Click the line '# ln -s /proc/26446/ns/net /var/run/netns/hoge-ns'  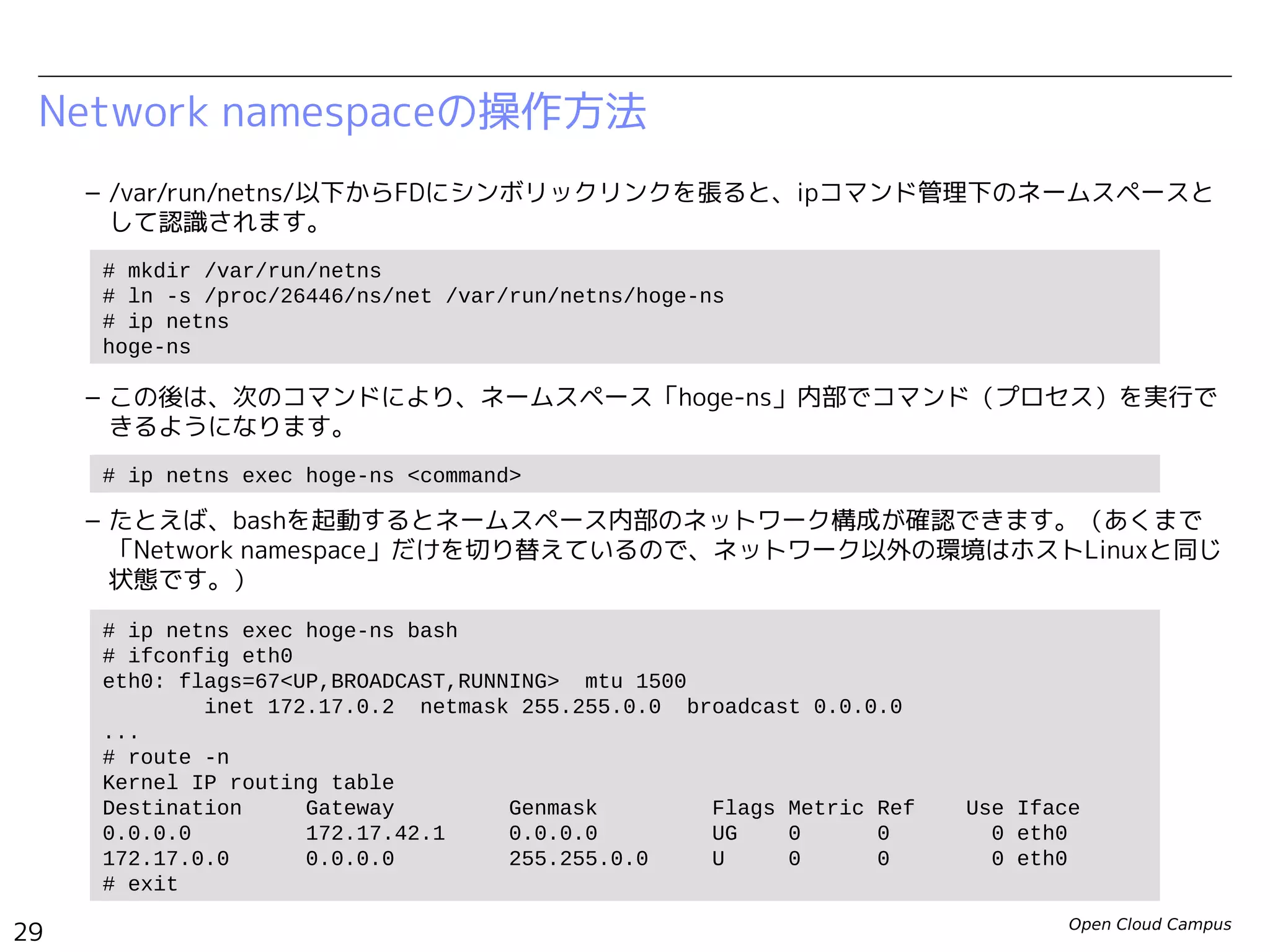pyautogui.click(x=414, y=296)
